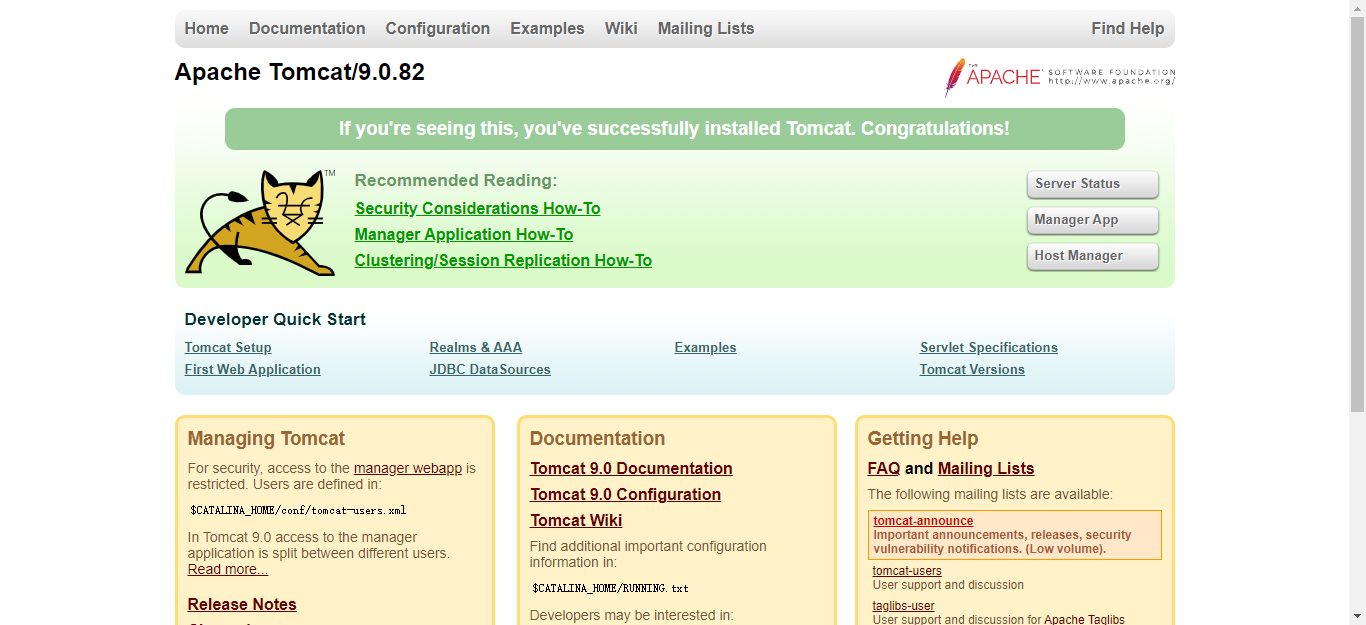Click the Apache Software Foundation logo

click(x=1060, y=77)
